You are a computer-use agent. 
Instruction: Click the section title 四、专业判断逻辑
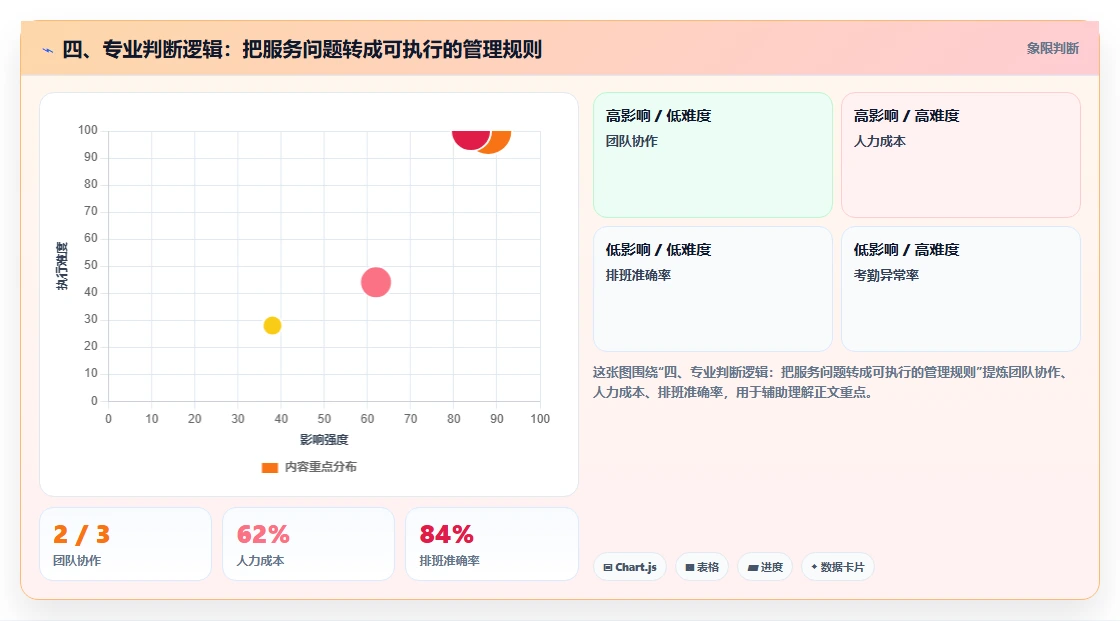[301, 49]
